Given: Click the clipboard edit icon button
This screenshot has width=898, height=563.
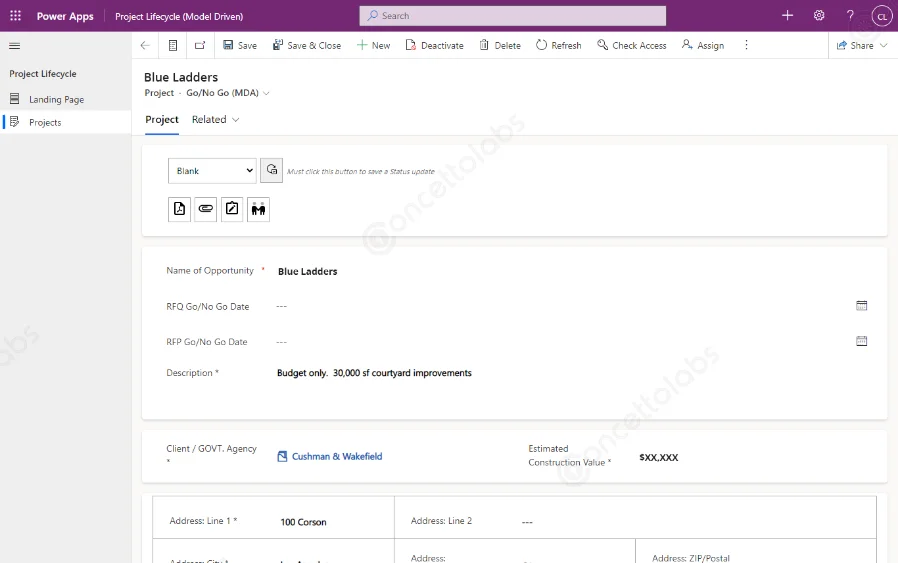Looking at the screenshot, I should pyautogui.click(x=232, y=209).
